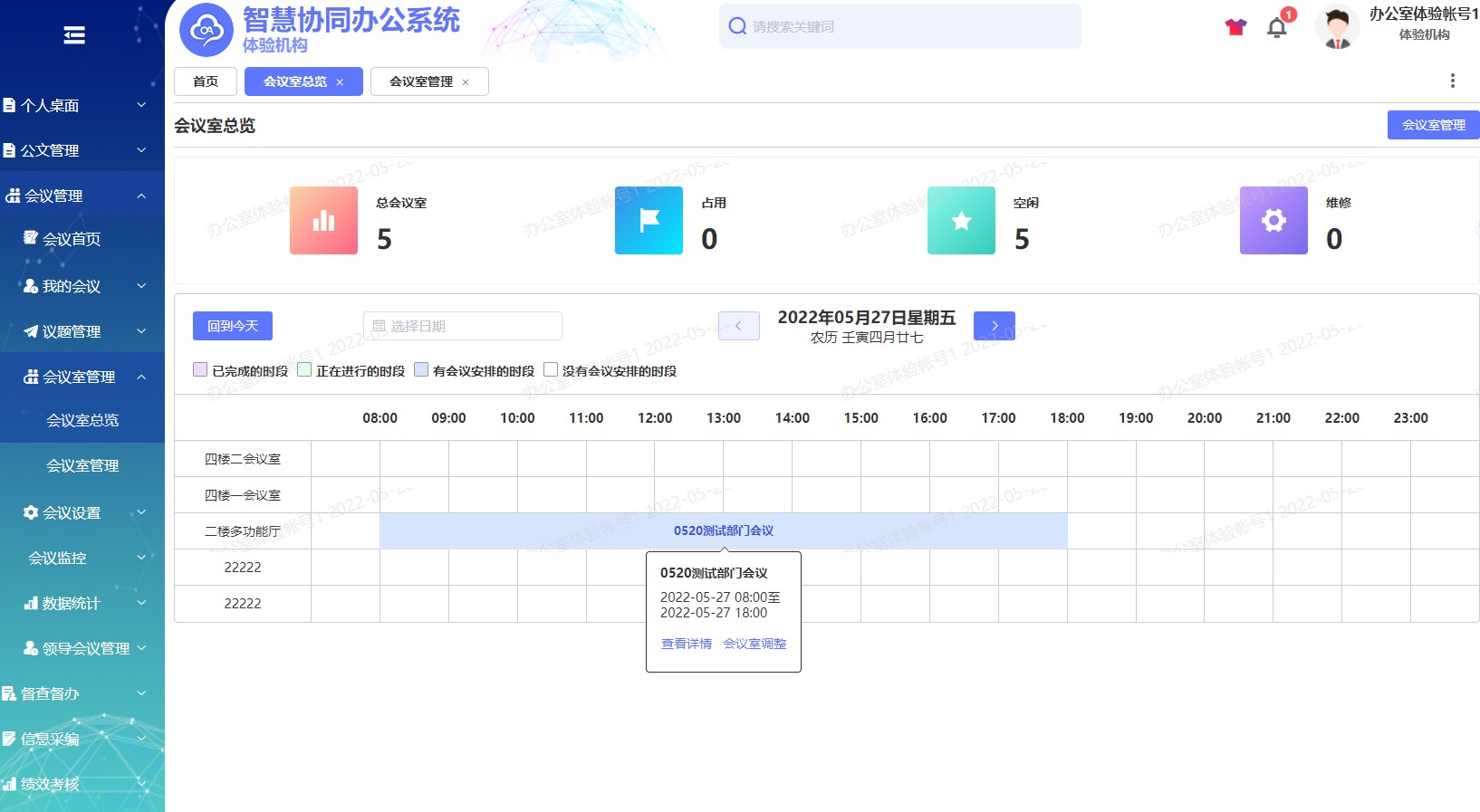Toggle the 已完成的时段 legend box

point(200,370)
